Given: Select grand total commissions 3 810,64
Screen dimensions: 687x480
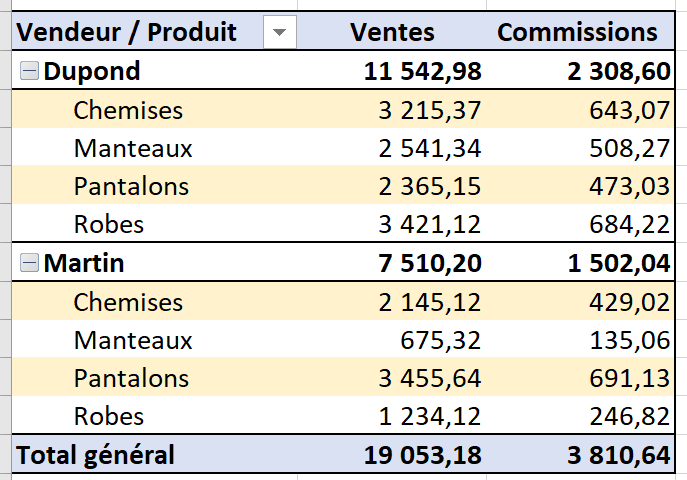Looking at the screenshot, I should pyautogui.click(x=619, y=455).
